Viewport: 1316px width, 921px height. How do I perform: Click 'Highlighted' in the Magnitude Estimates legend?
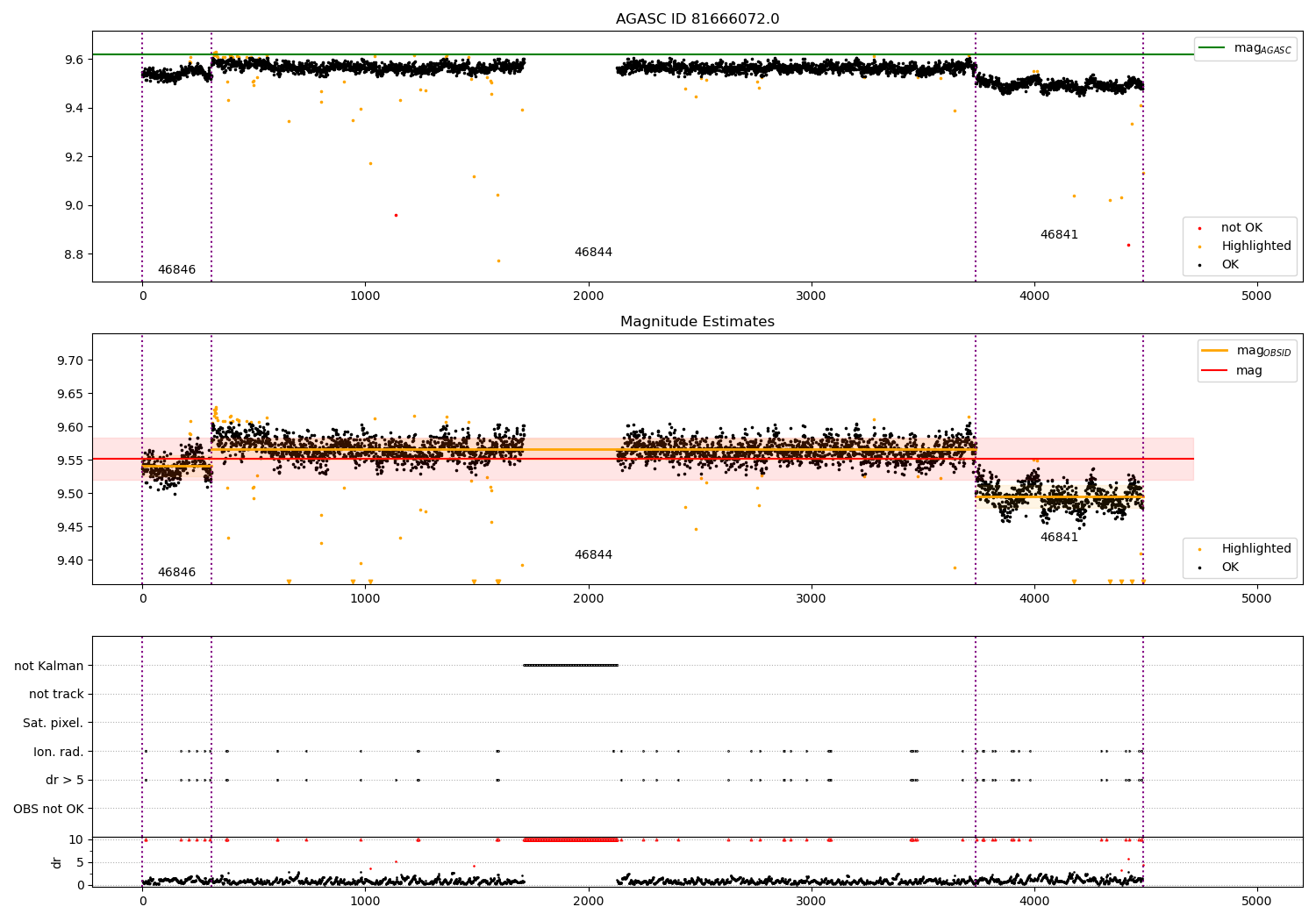click(1256, 549)
